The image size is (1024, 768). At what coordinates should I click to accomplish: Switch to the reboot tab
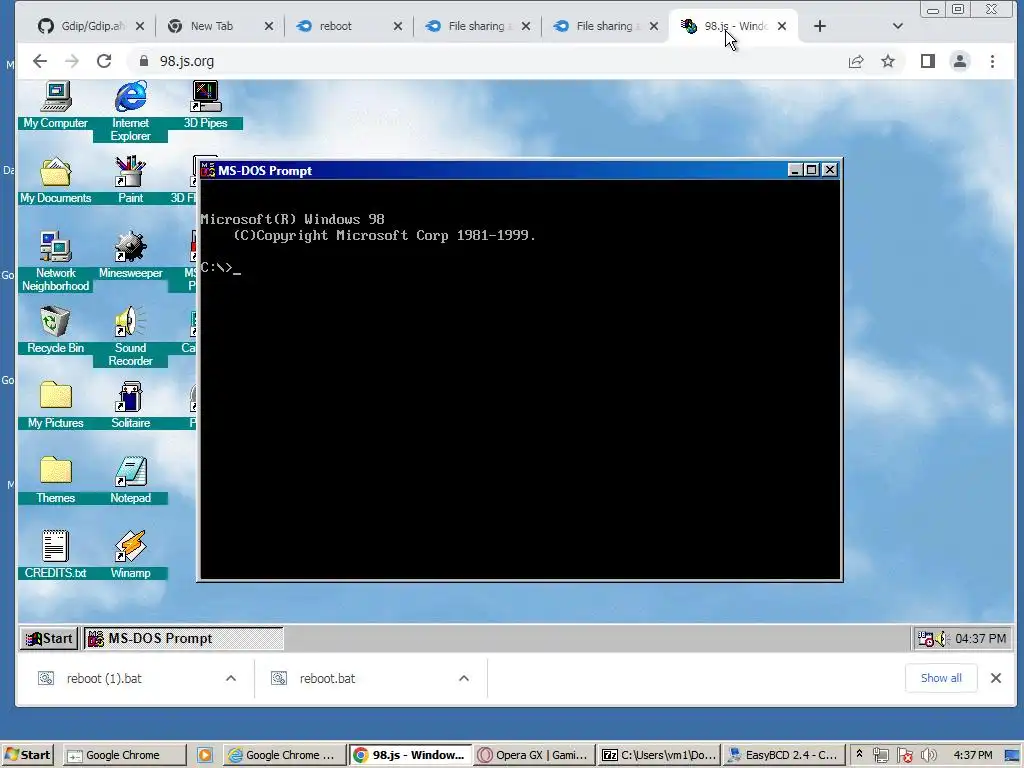349,26
